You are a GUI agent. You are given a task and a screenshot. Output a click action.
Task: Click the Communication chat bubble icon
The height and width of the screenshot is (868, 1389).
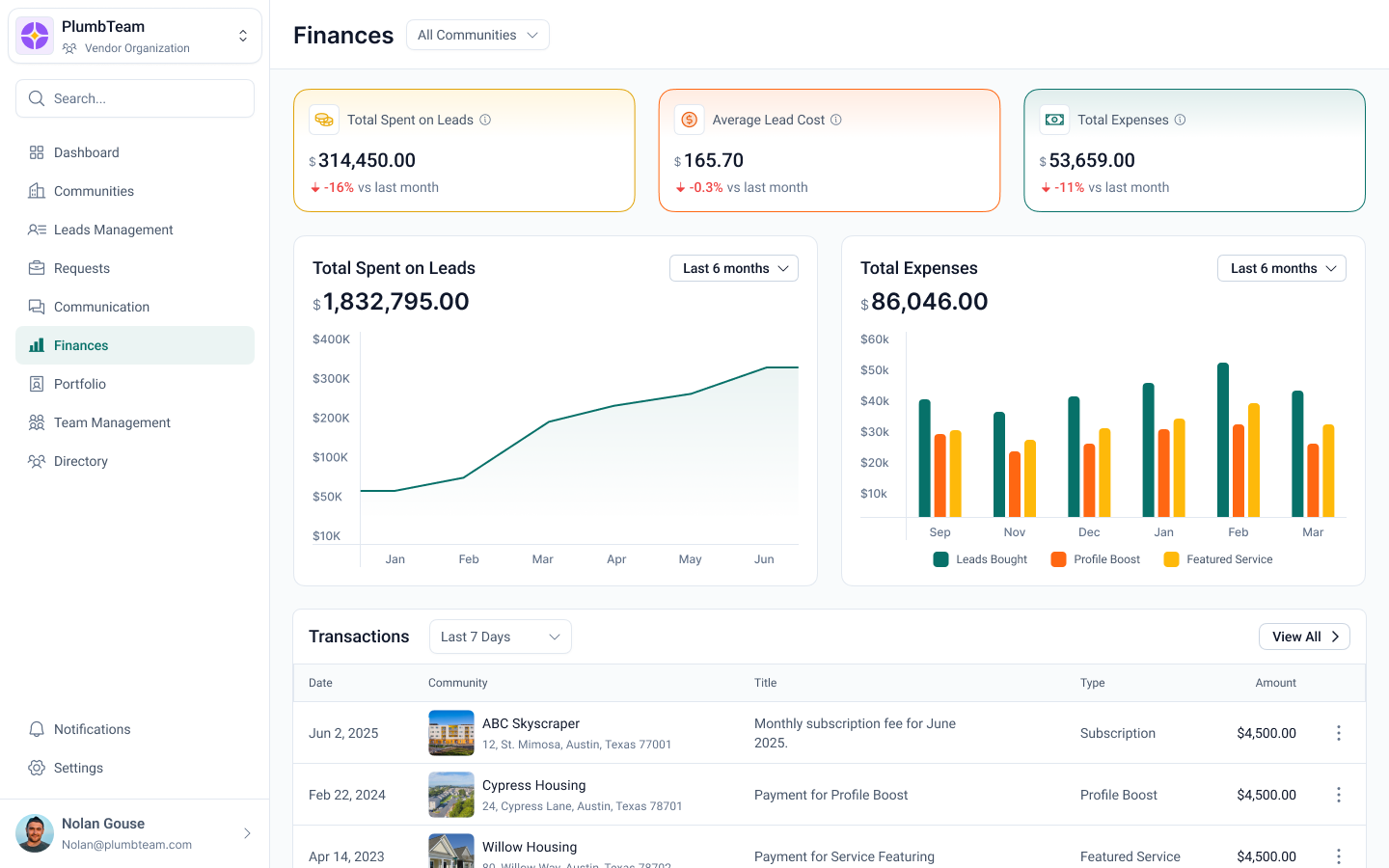(x=37, y=307)
